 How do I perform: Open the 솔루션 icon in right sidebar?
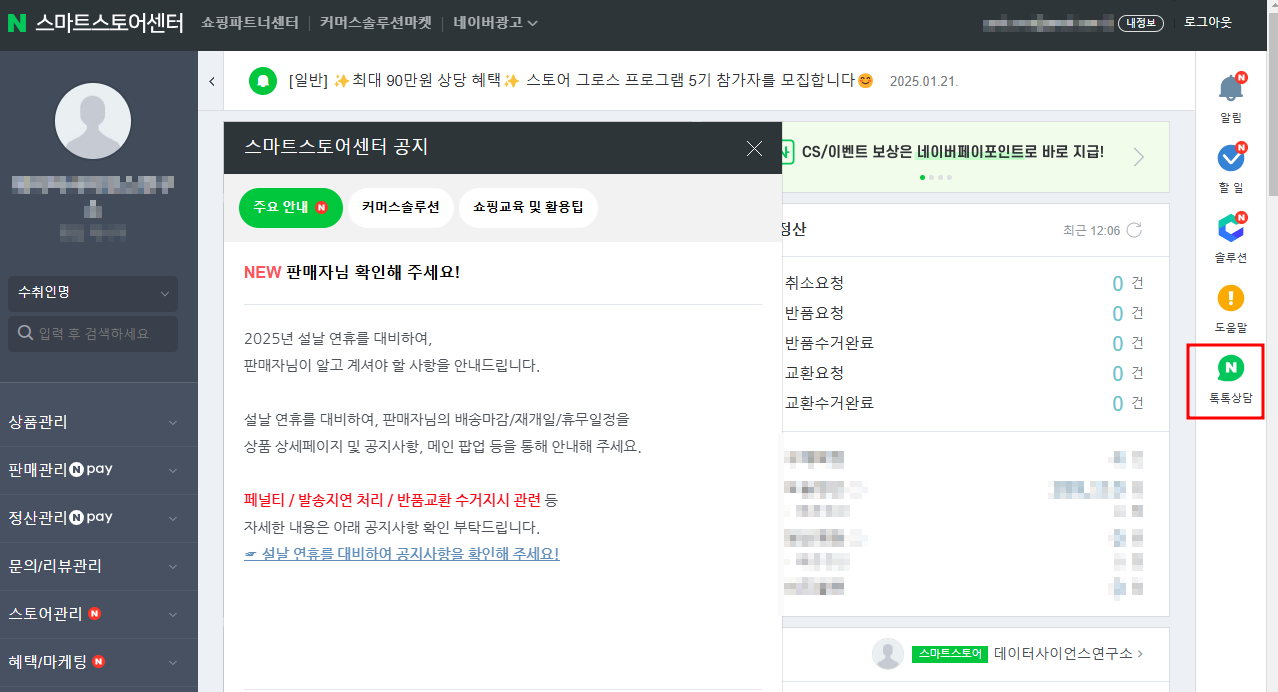click(1231, 228)
